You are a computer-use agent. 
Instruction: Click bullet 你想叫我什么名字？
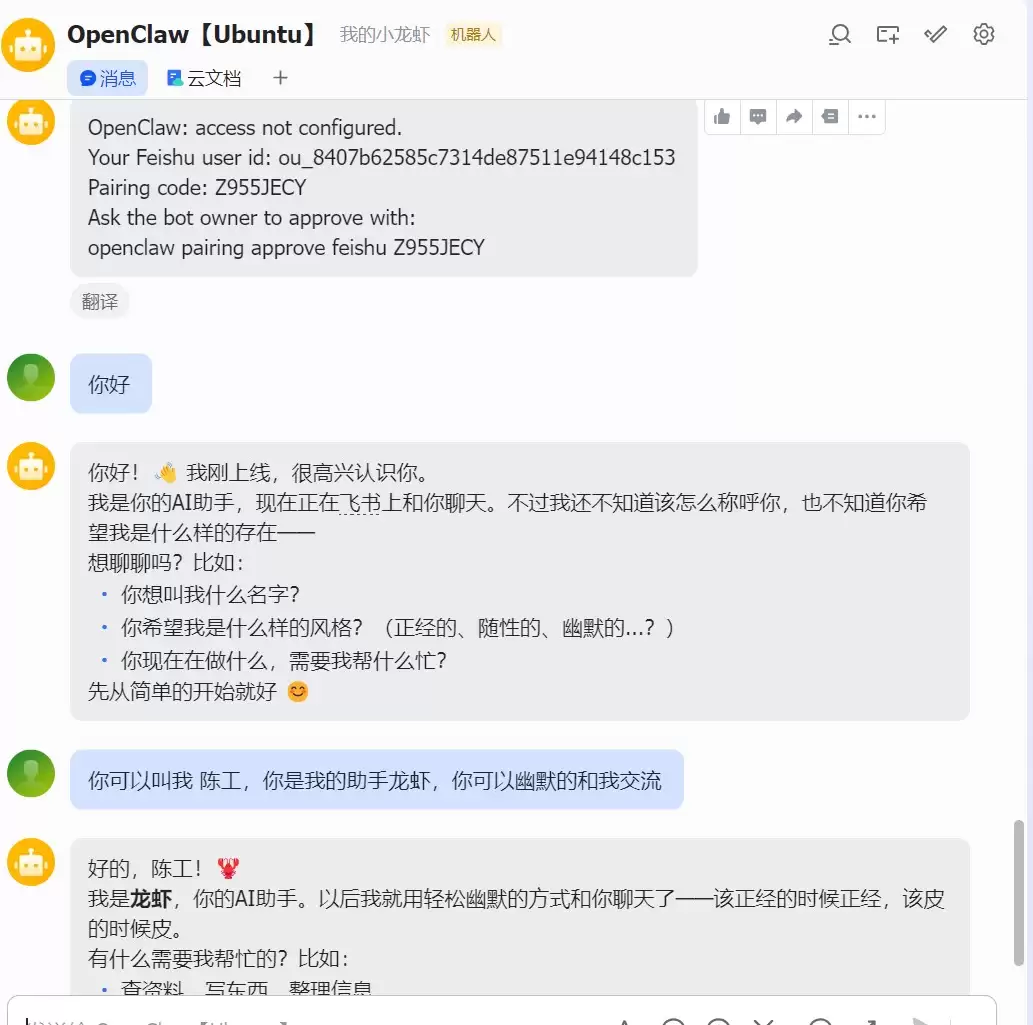(x=210, y=594)
